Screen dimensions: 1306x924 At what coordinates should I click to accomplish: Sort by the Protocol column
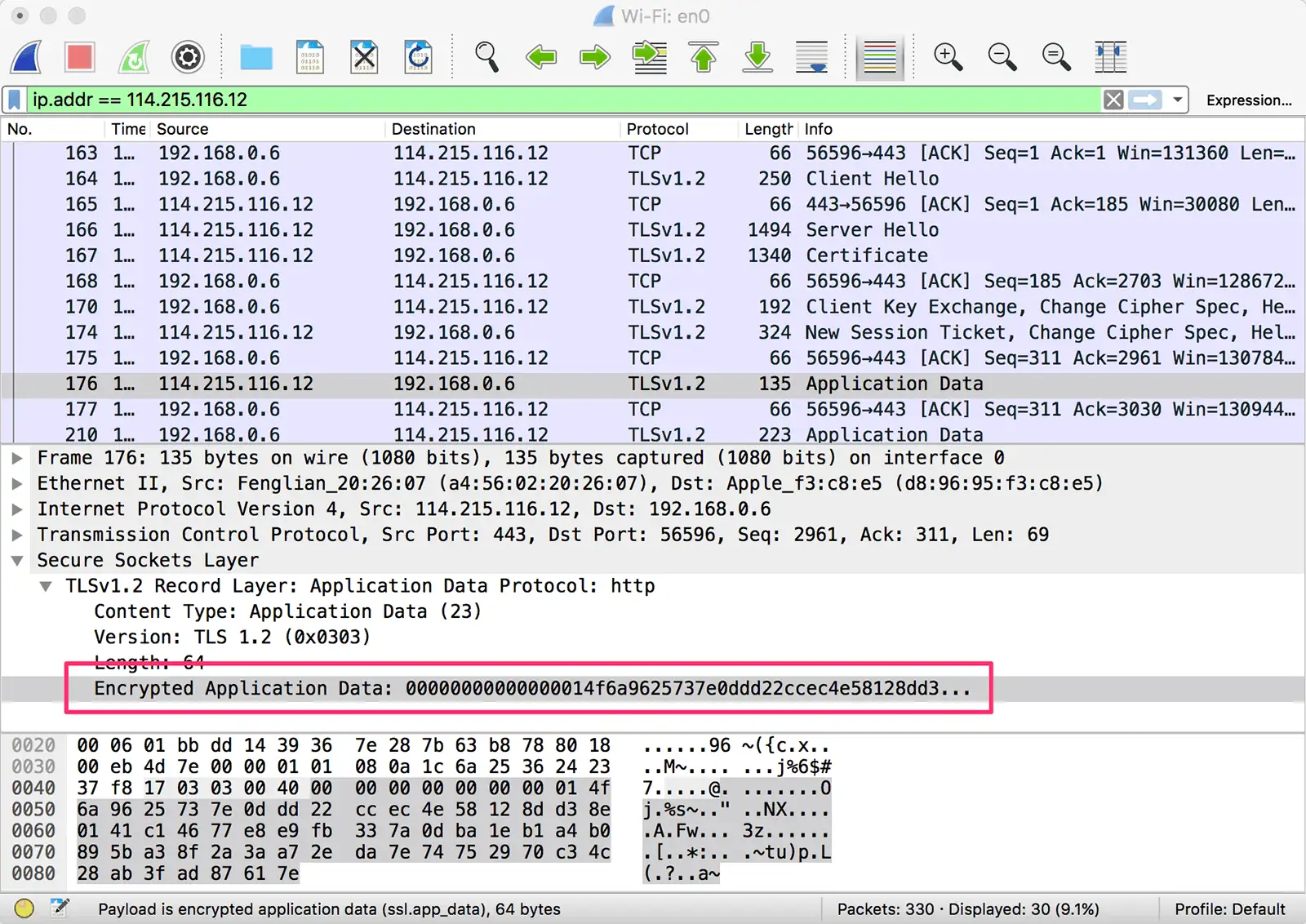pos(680,129)
